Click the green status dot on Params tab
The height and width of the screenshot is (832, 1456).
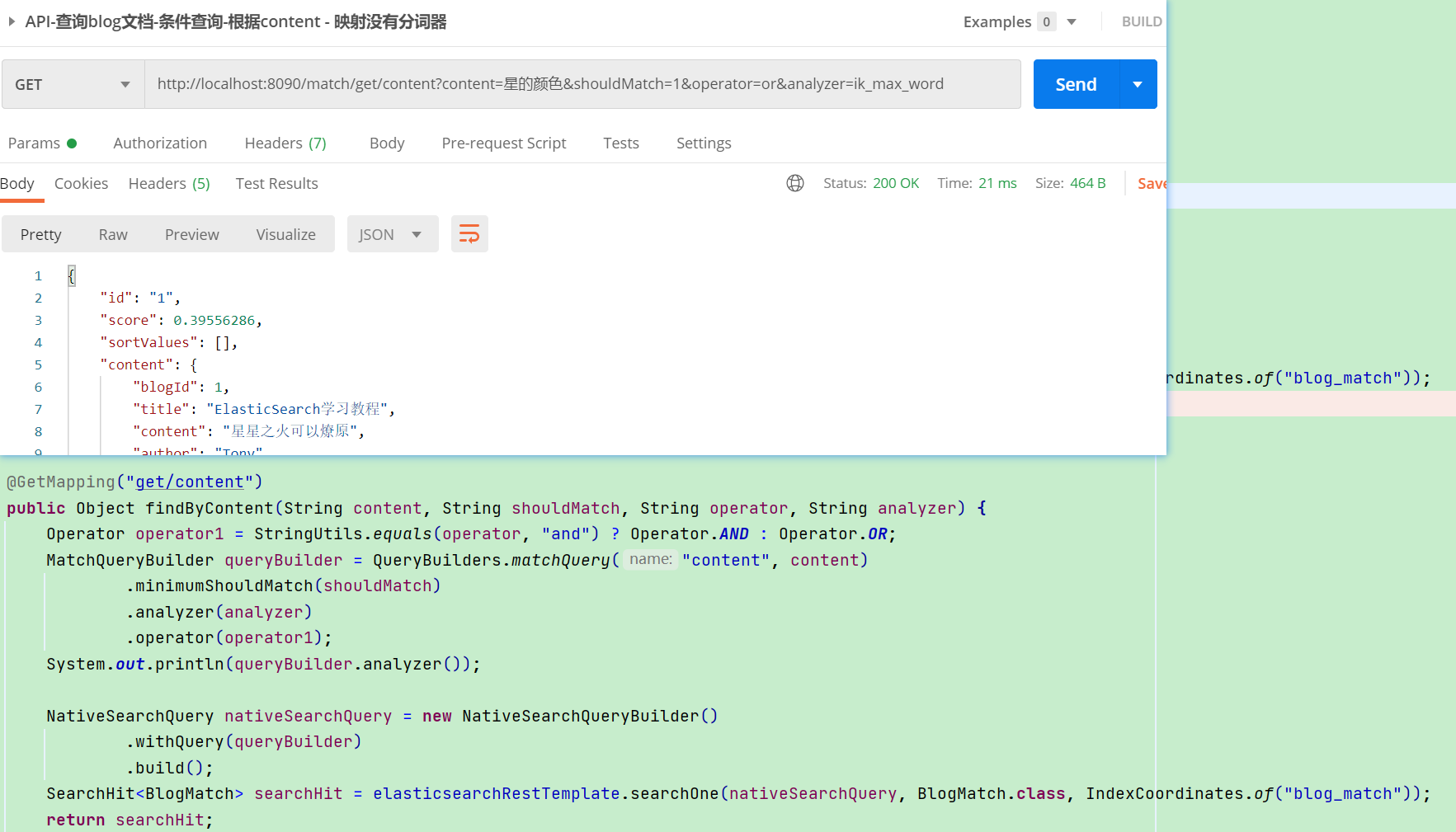click(x=73, y=143)
